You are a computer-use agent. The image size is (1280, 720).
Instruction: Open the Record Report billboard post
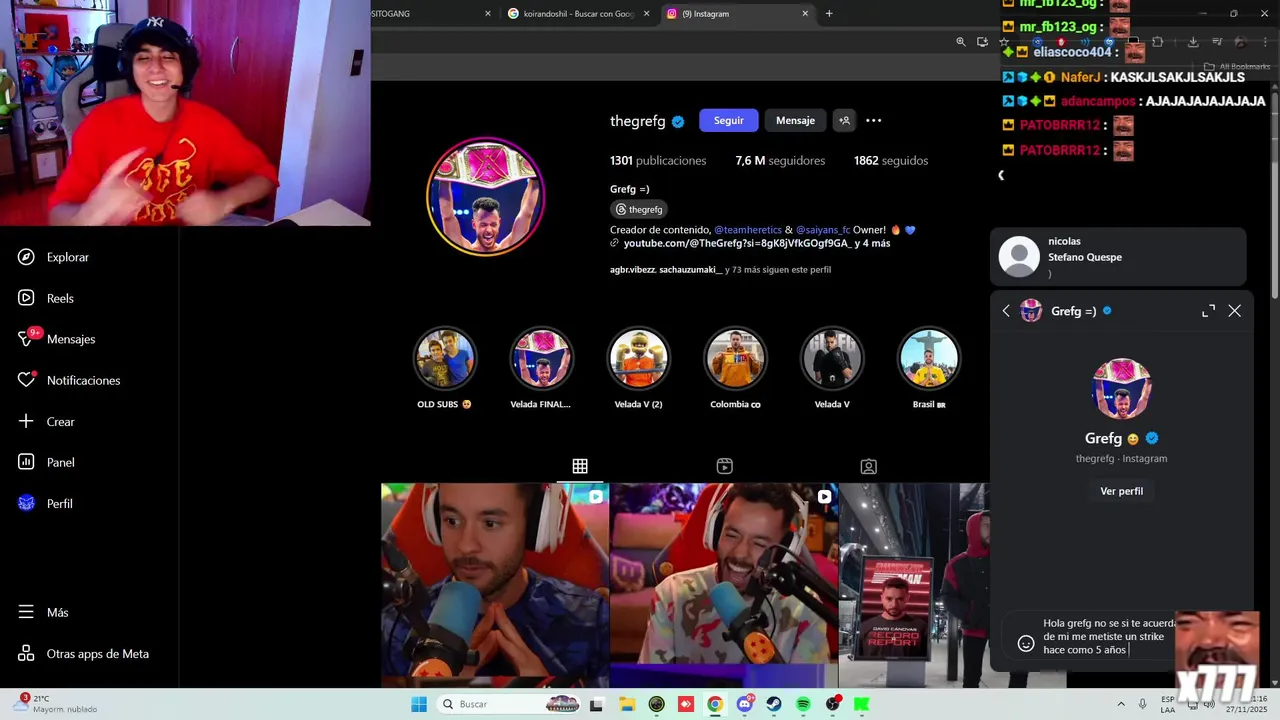[913, 585]
